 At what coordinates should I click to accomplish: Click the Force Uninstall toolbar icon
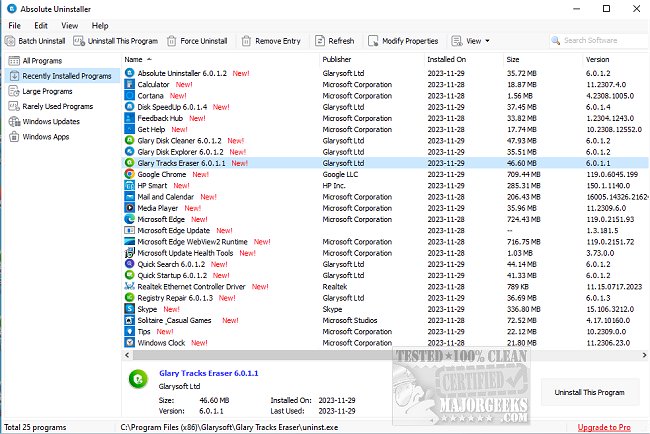click(172, 41)
